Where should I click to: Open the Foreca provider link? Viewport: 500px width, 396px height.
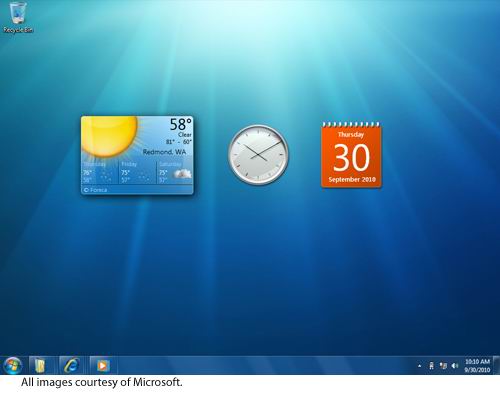[96, 190]
